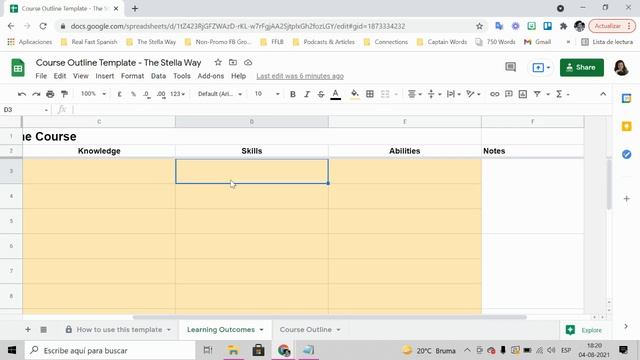Toggle strikethrough formatting
The width and height of the screenshot is (640, 360).
point(321,94)
